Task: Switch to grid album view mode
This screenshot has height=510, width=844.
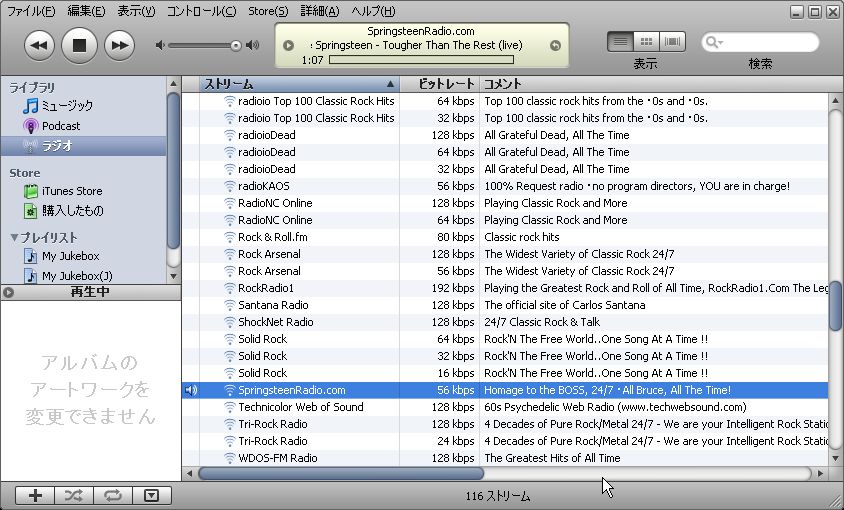Action: point(646,41)
